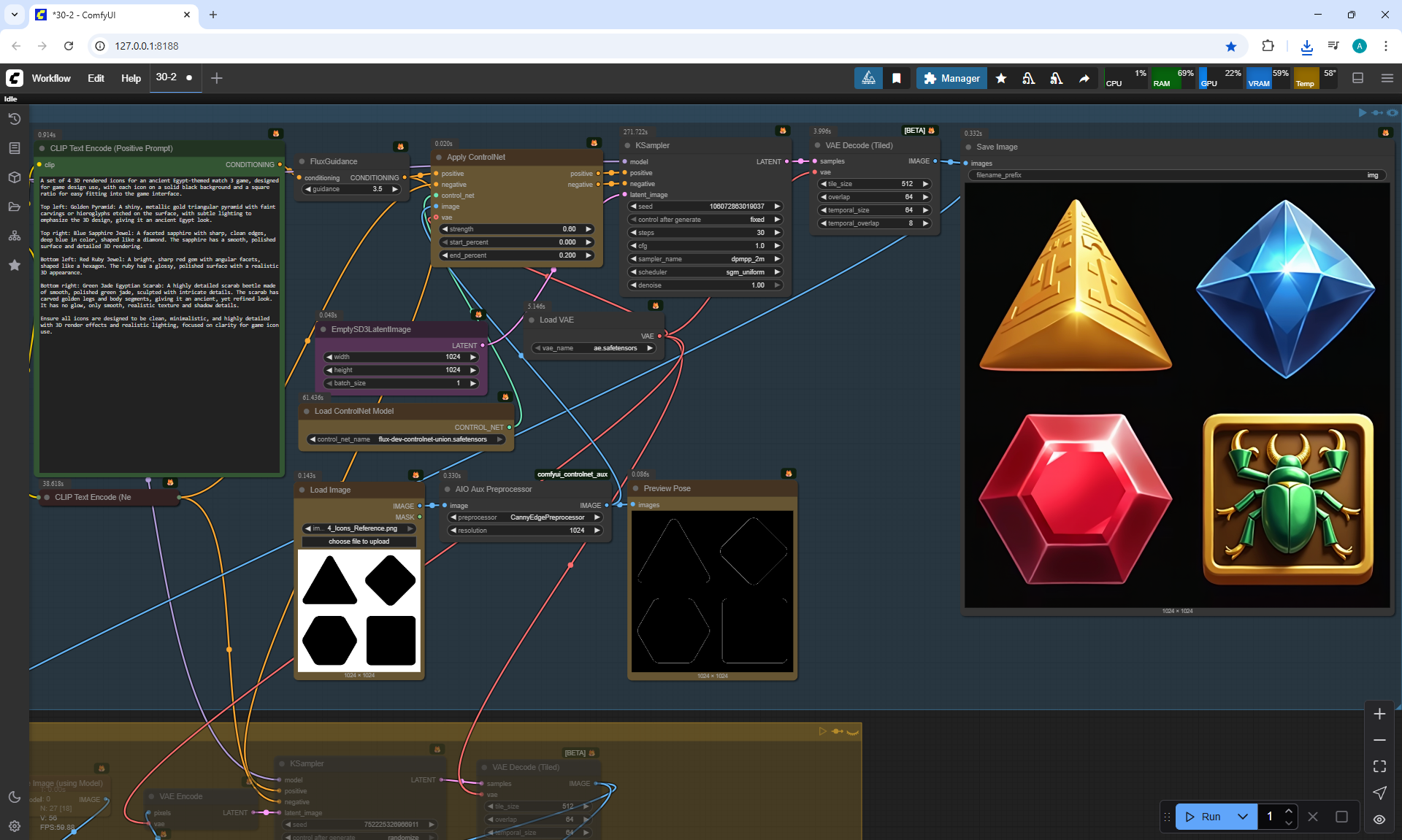Open the node library sidebar icon
Image resolution: width=1402 pixels, height=840 pixels.
[x=14, y=148]
